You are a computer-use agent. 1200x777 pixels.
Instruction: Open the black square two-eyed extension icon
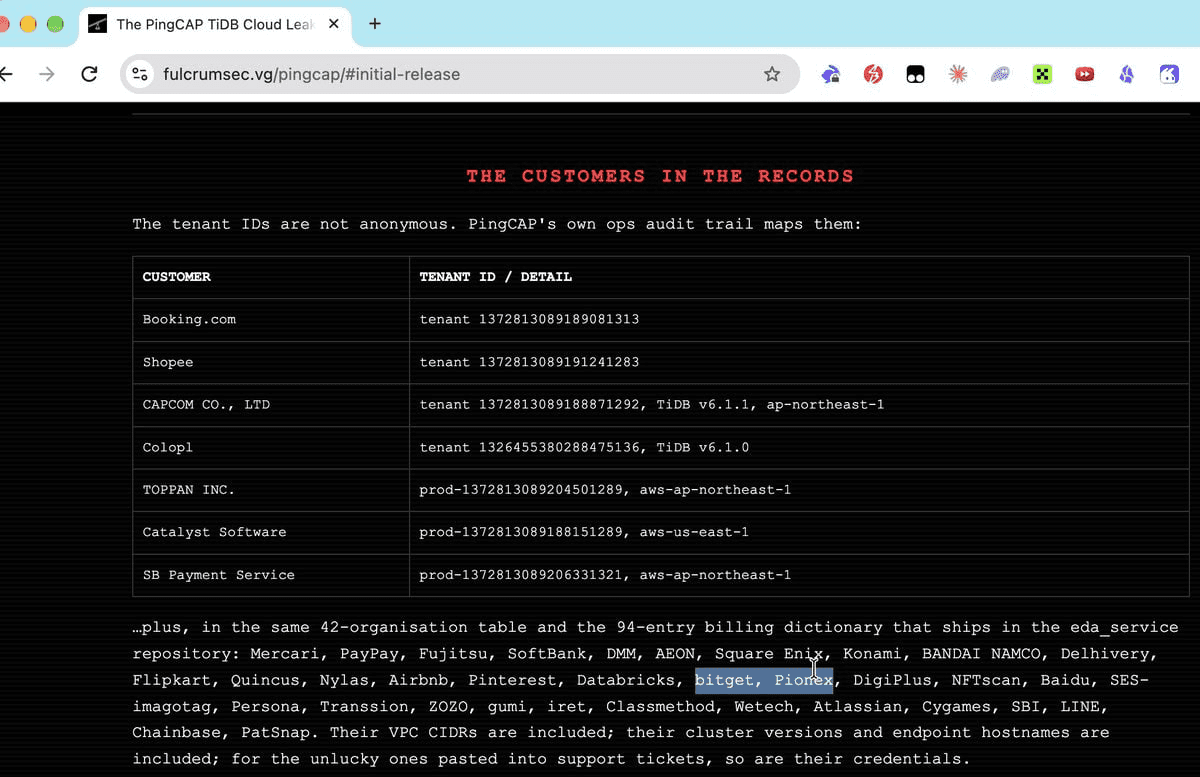915,74
